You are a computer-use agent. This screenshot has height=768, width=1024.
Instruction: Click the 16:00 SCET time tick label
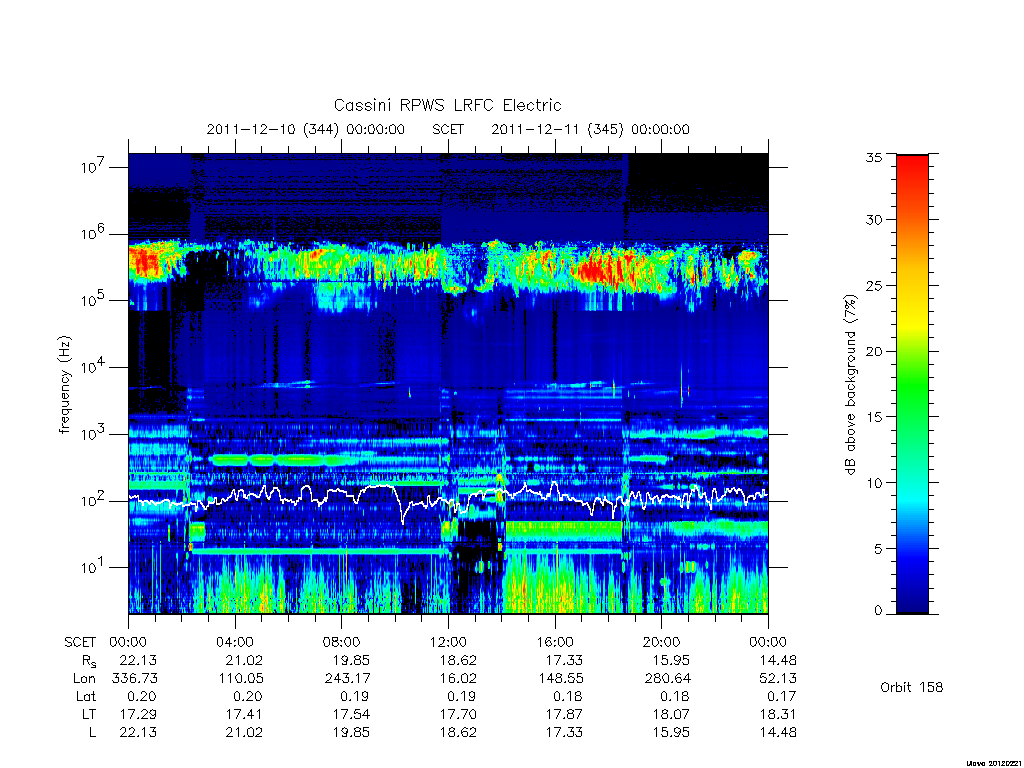pyautogui.click(x=555, y=642)
